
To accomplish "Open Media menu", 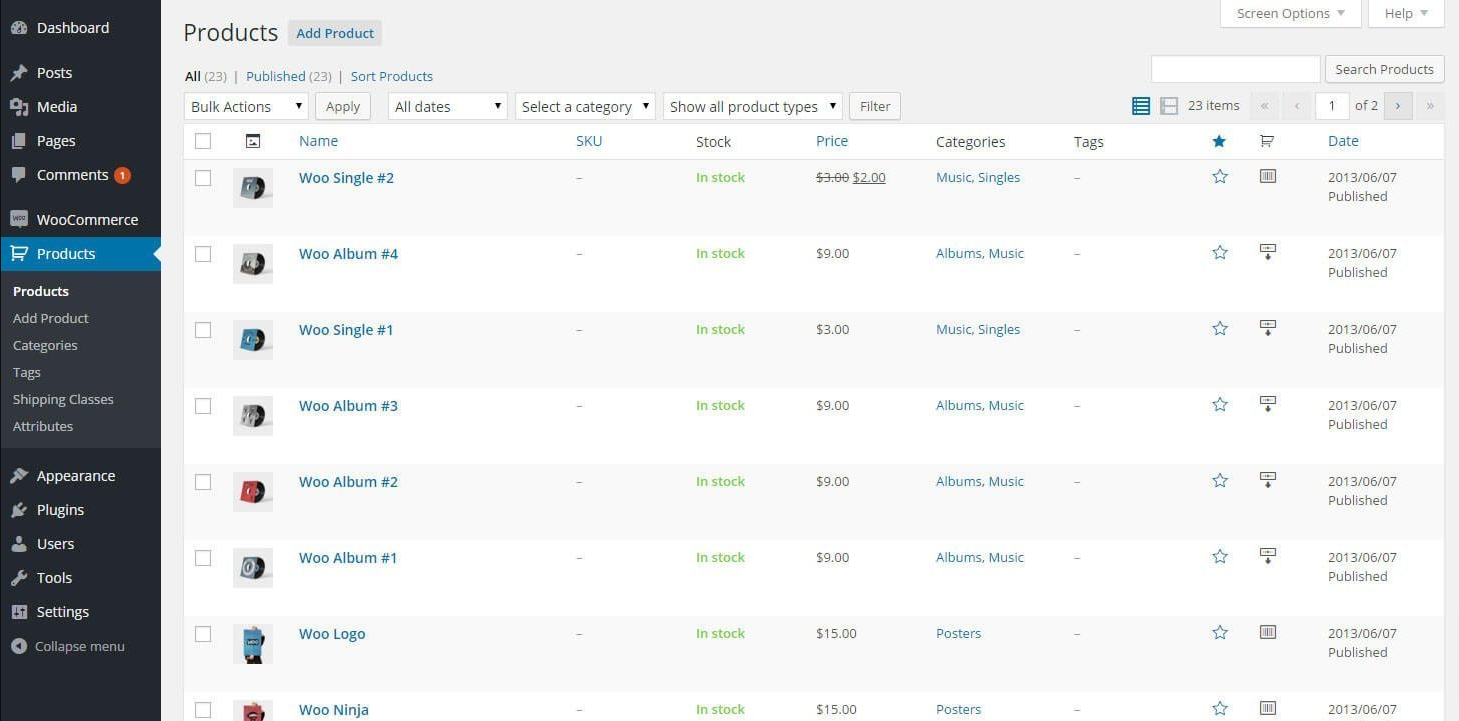I will coord(80,107).
